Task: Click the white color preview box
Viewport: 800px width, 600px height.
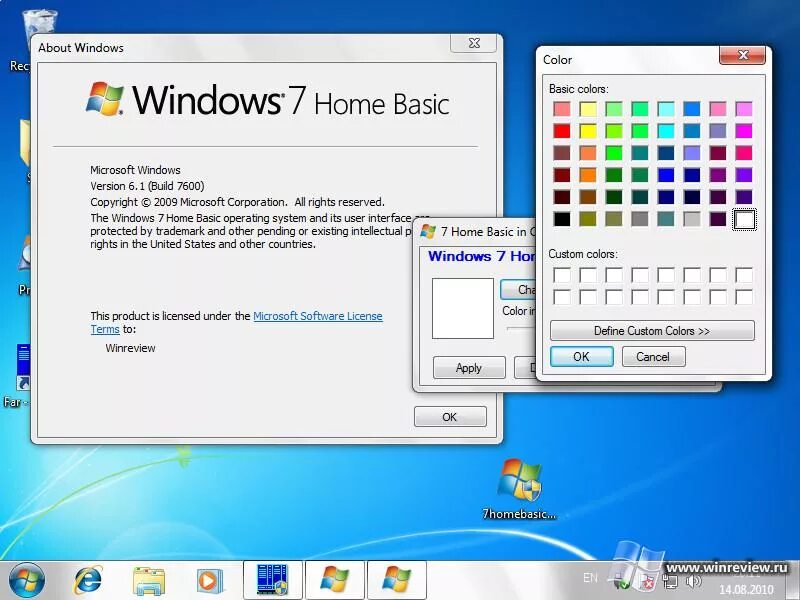Action: pos(463,309)
